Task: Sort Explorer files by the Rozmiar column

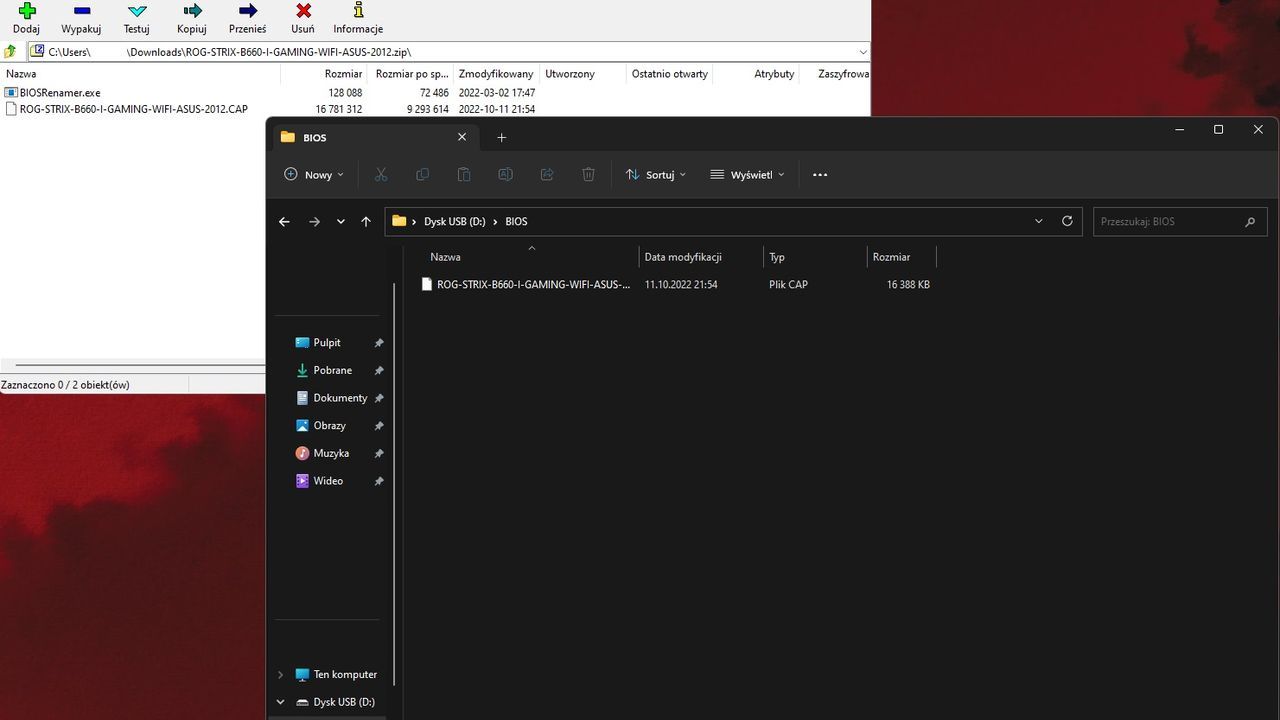Action: pyautogui.click(x=902, y=257)
